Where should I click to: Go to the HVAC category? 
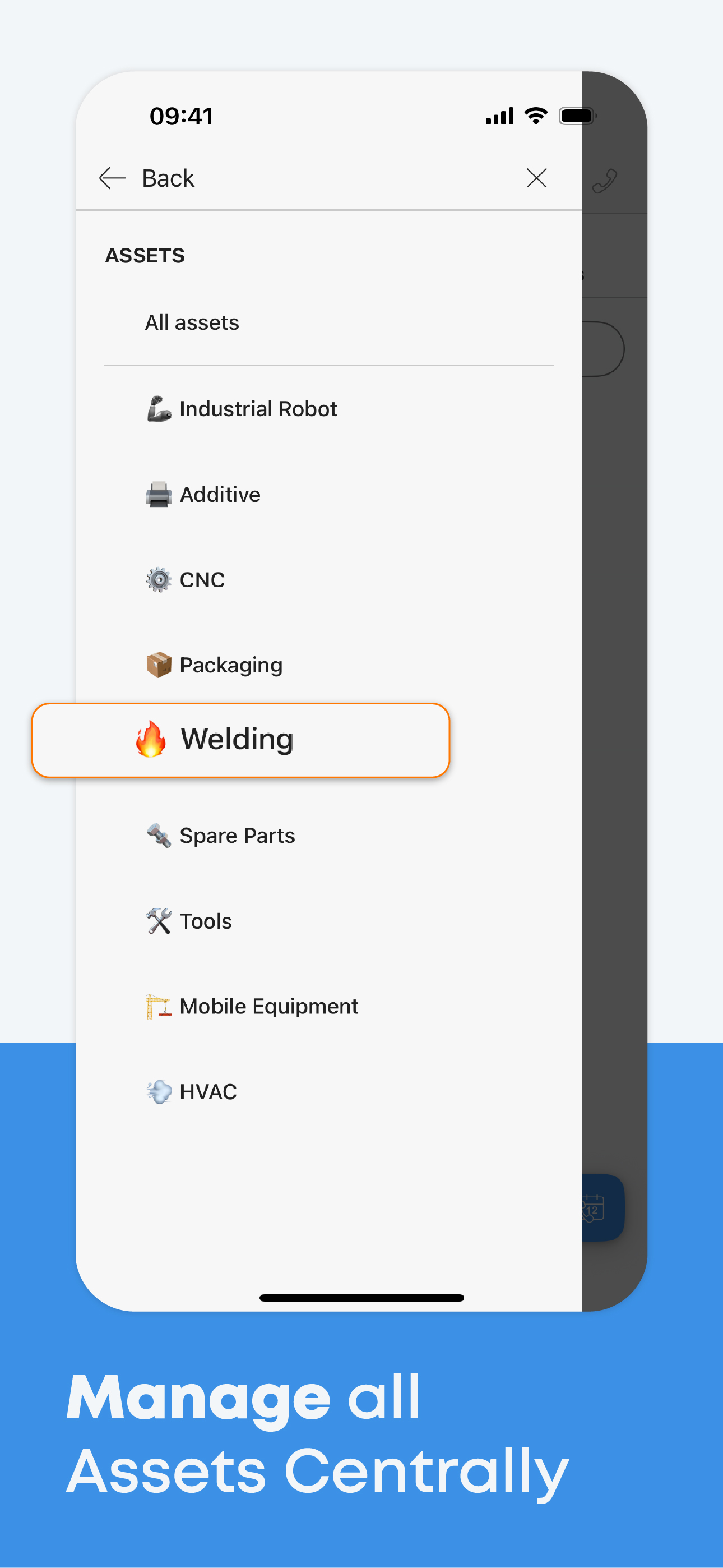[329, 1091]
